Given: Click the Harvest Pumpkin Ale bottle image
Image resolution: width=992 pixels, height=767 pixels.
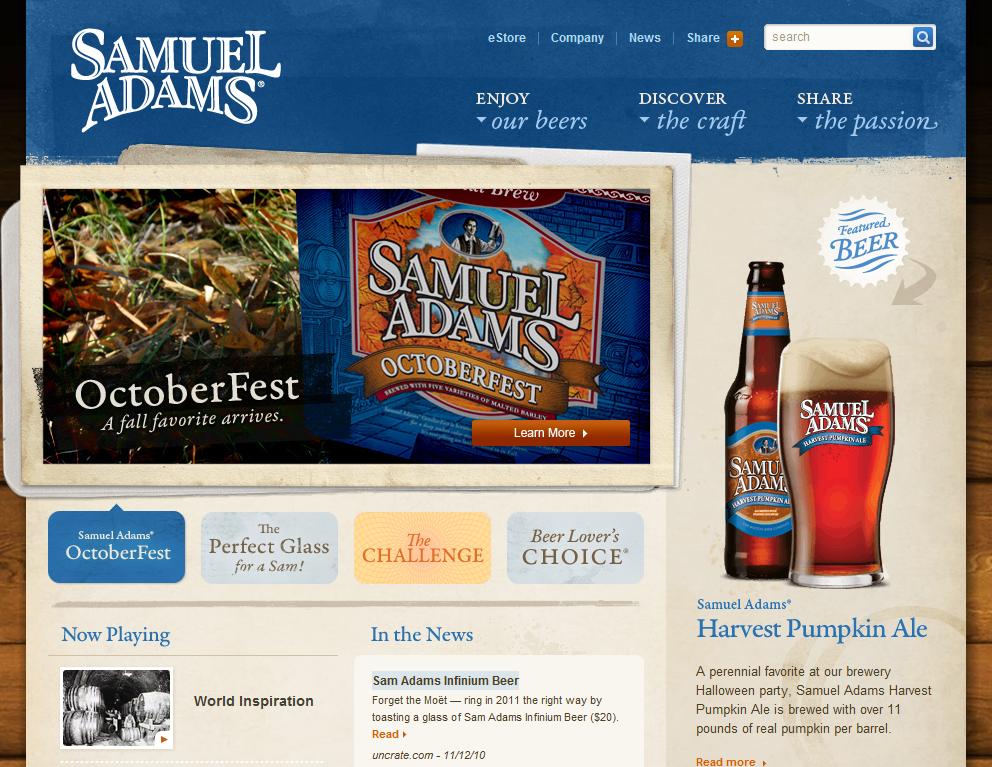Looking at the screenshot, I should (756, 420).
